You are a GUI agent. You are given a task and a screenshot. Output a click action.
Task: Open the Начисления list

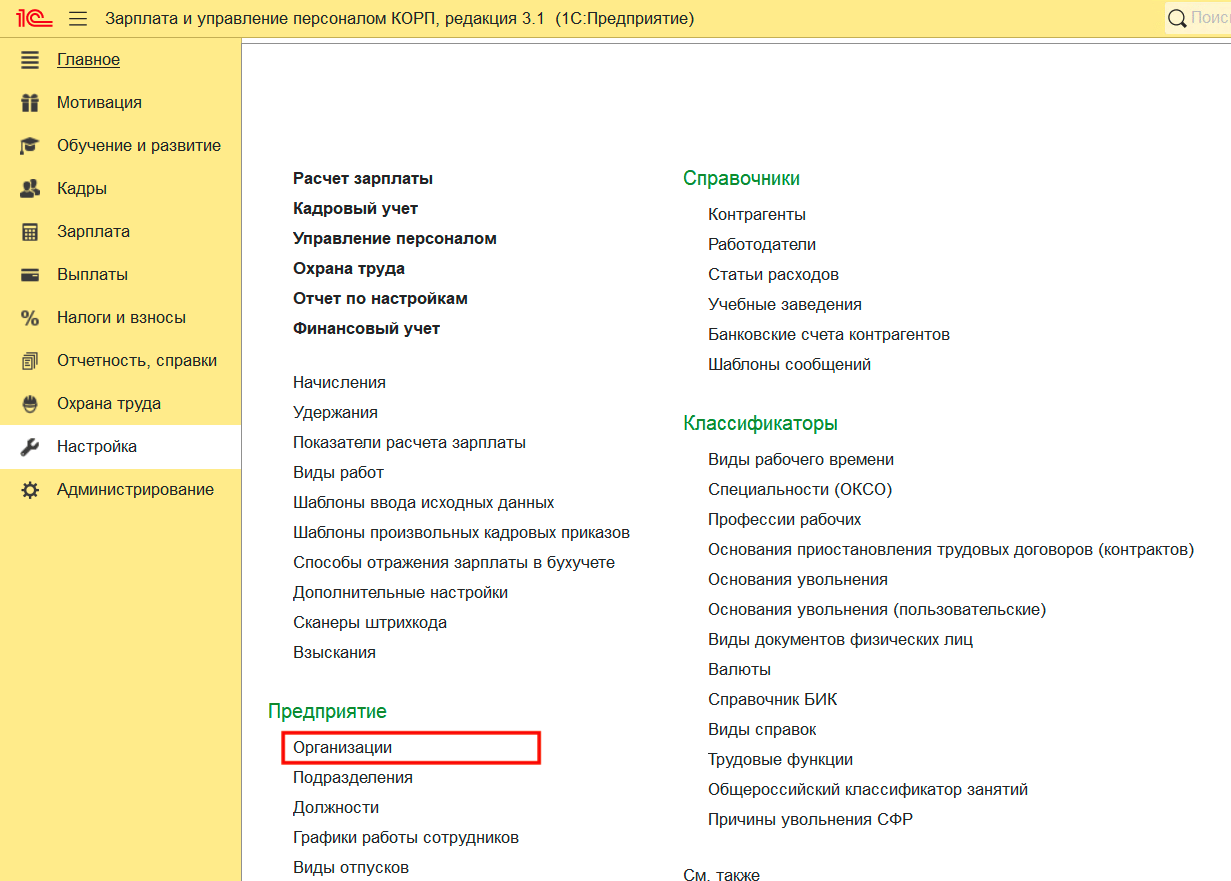(x=339, y=383)
